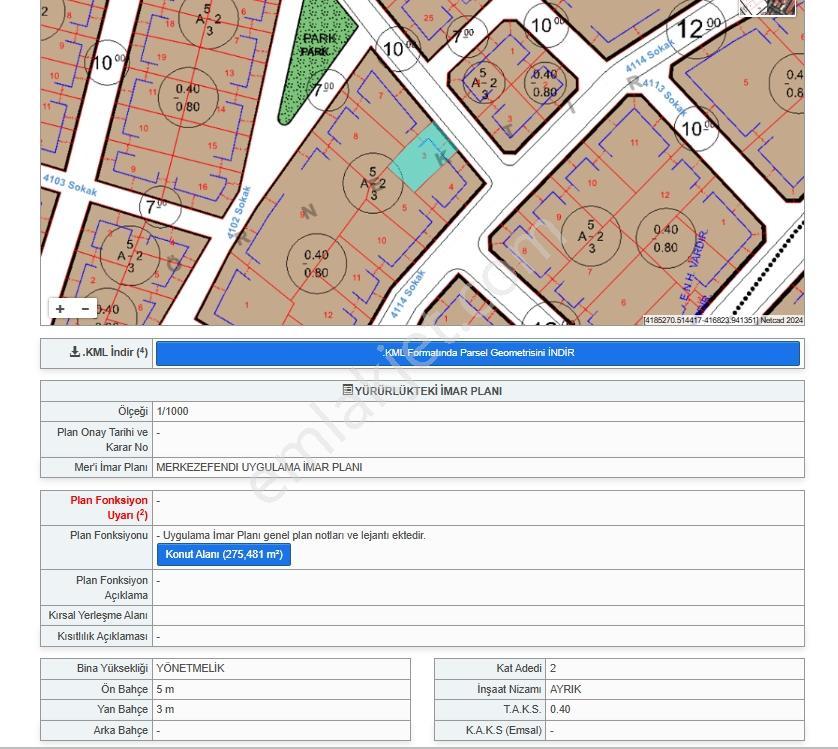Click the Kırsal Yerleşme Alanı label

pos(98,615)
